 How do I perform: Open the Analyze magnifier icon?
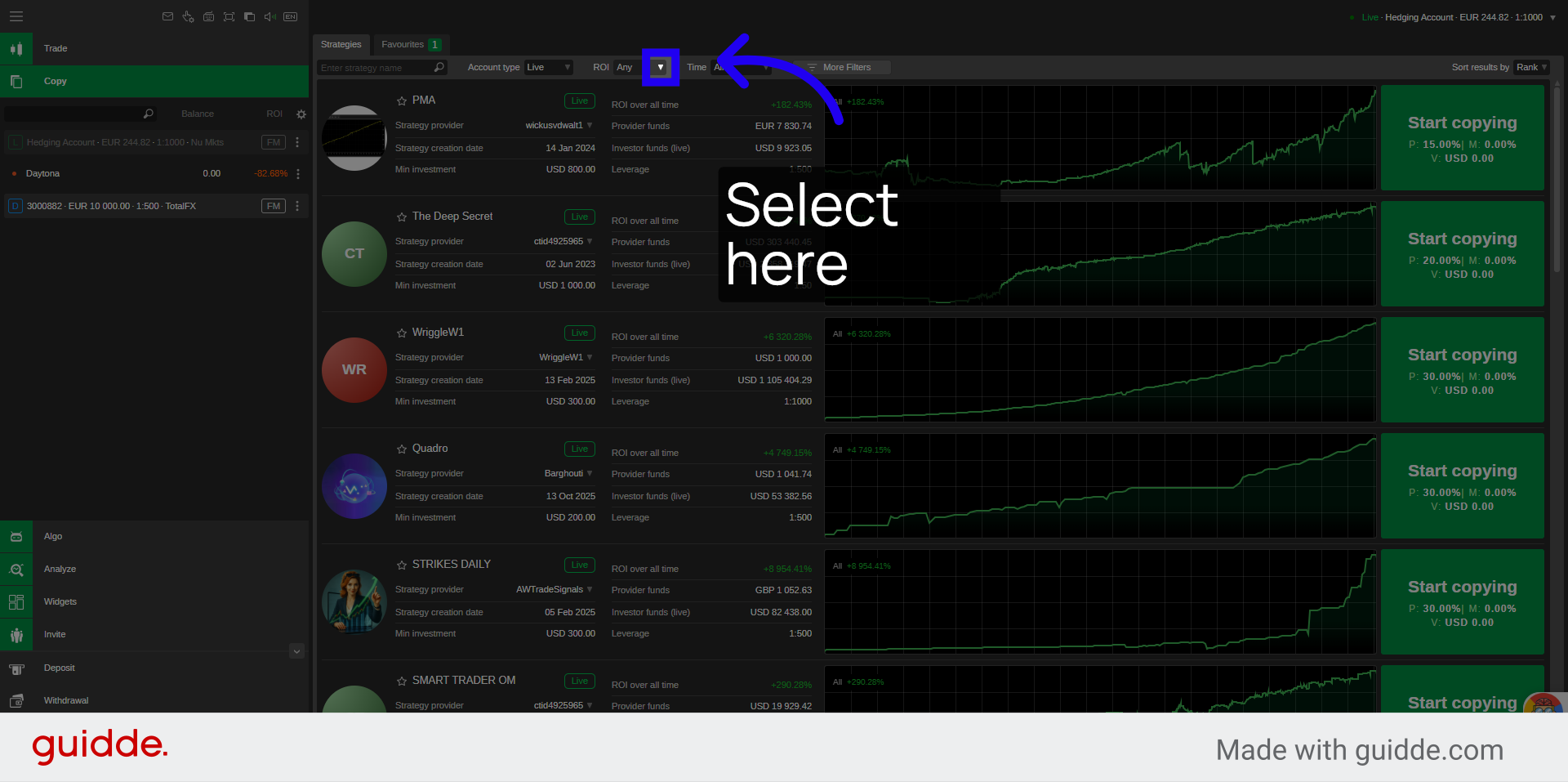(x=16, y=569)
